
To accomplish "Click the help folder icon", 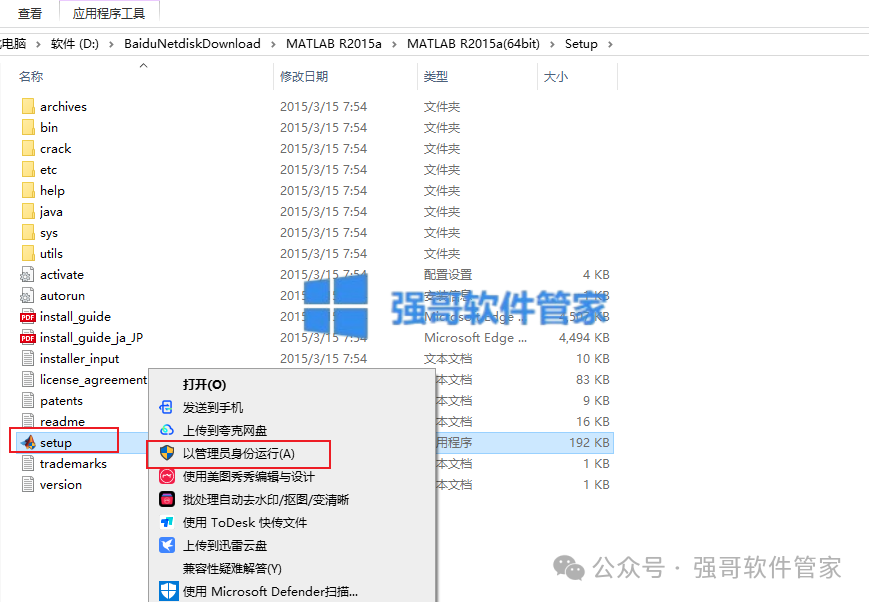I will [28, 191].
